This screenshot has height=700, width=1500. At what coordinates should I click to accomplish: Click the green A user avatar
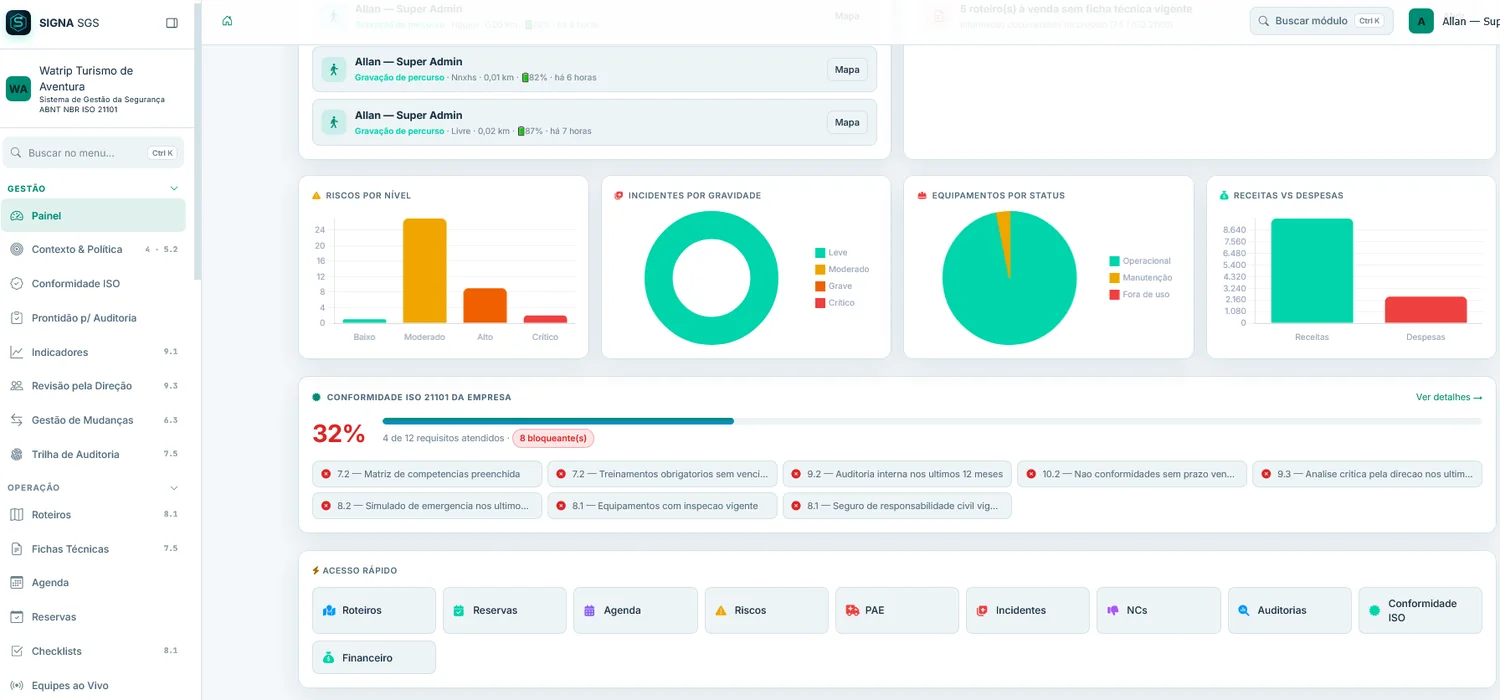coord(1421,21)
